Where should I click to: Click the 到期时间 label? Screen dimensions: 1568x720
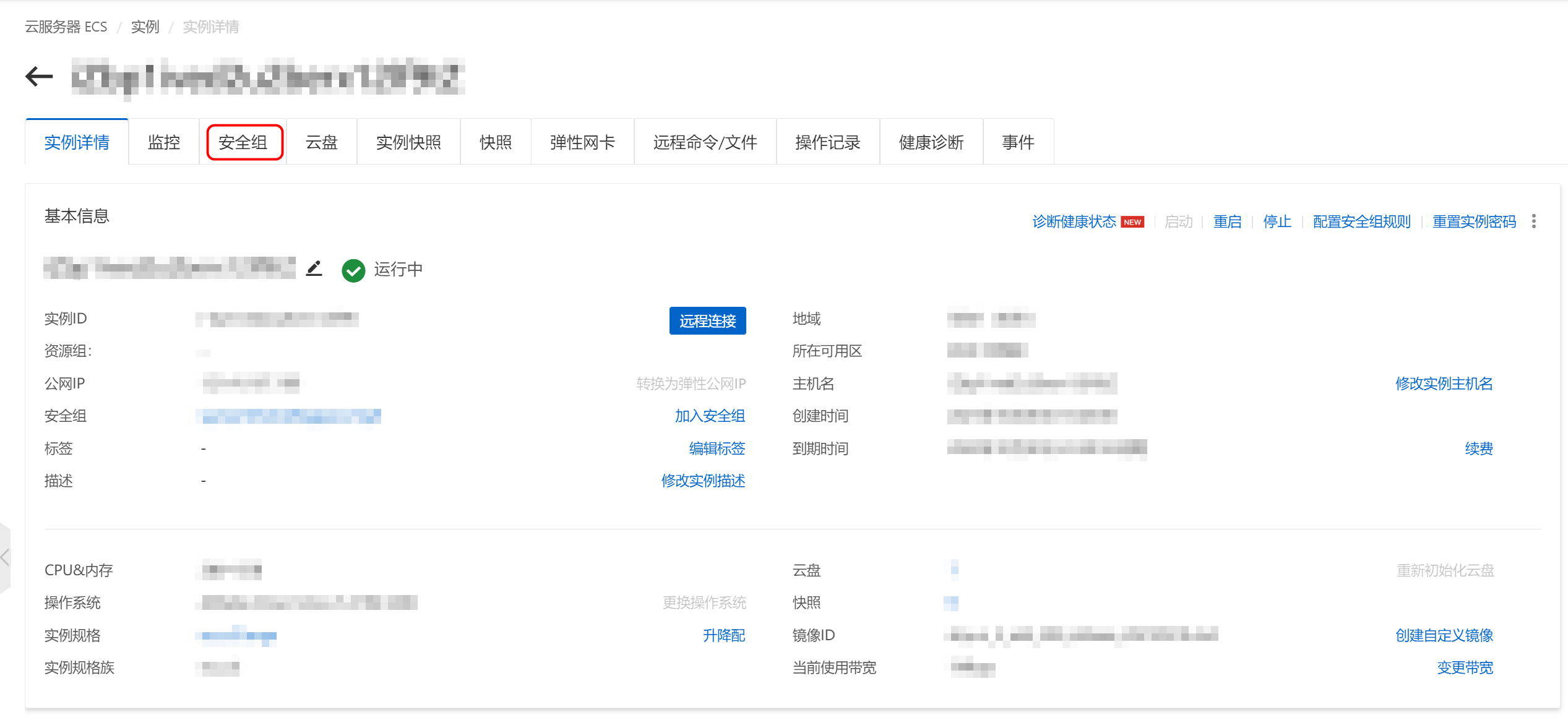pyautogui.click(x=821, y=448)
